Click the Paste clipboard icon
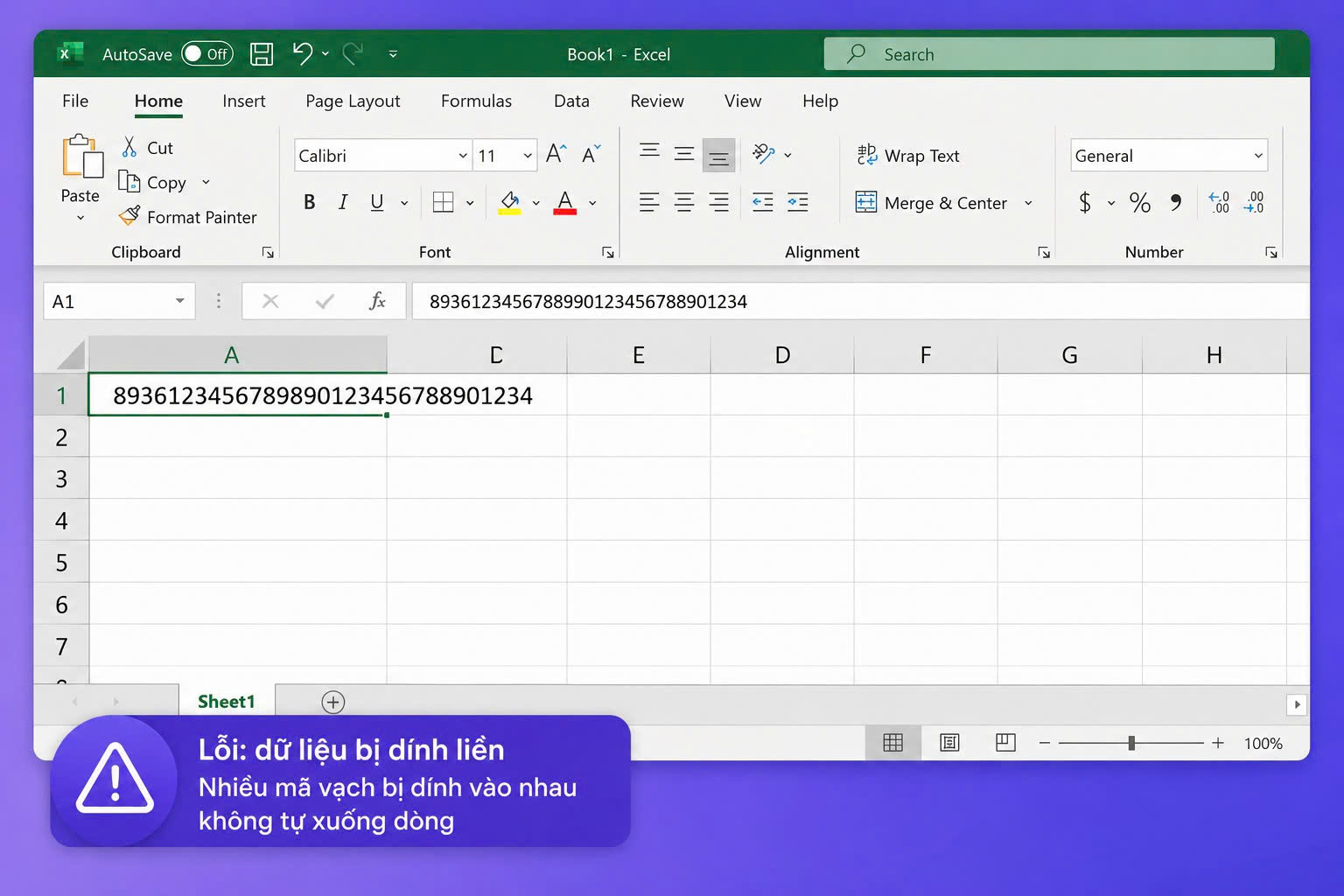 (x=82, y=157)
